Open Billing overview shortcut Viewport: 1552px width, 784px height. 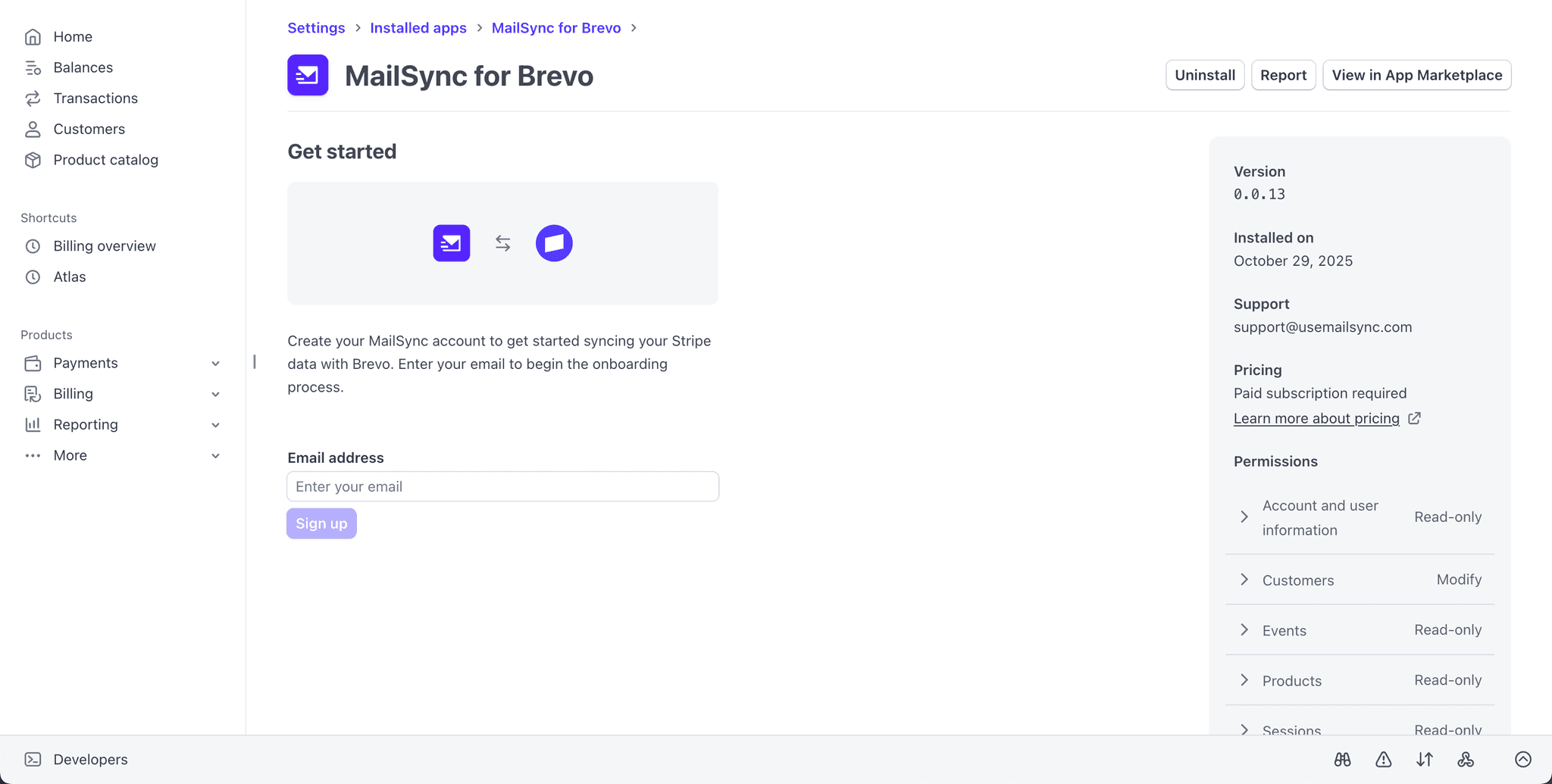pyautogui.click(x=105, y=245)
